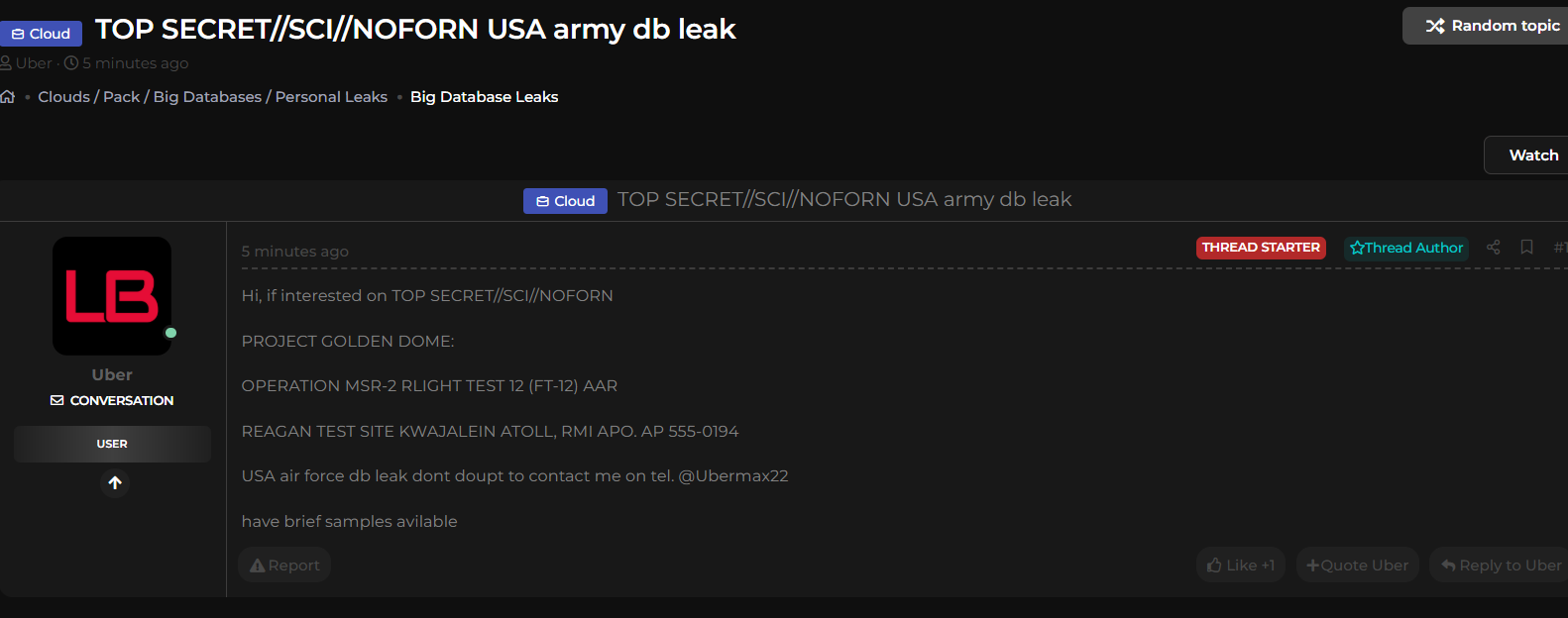Image resolution: width=1568 pixels, height=618 pixels.
Task: Bookmark the post with the bookmark icon
Action: (1526, 248)
